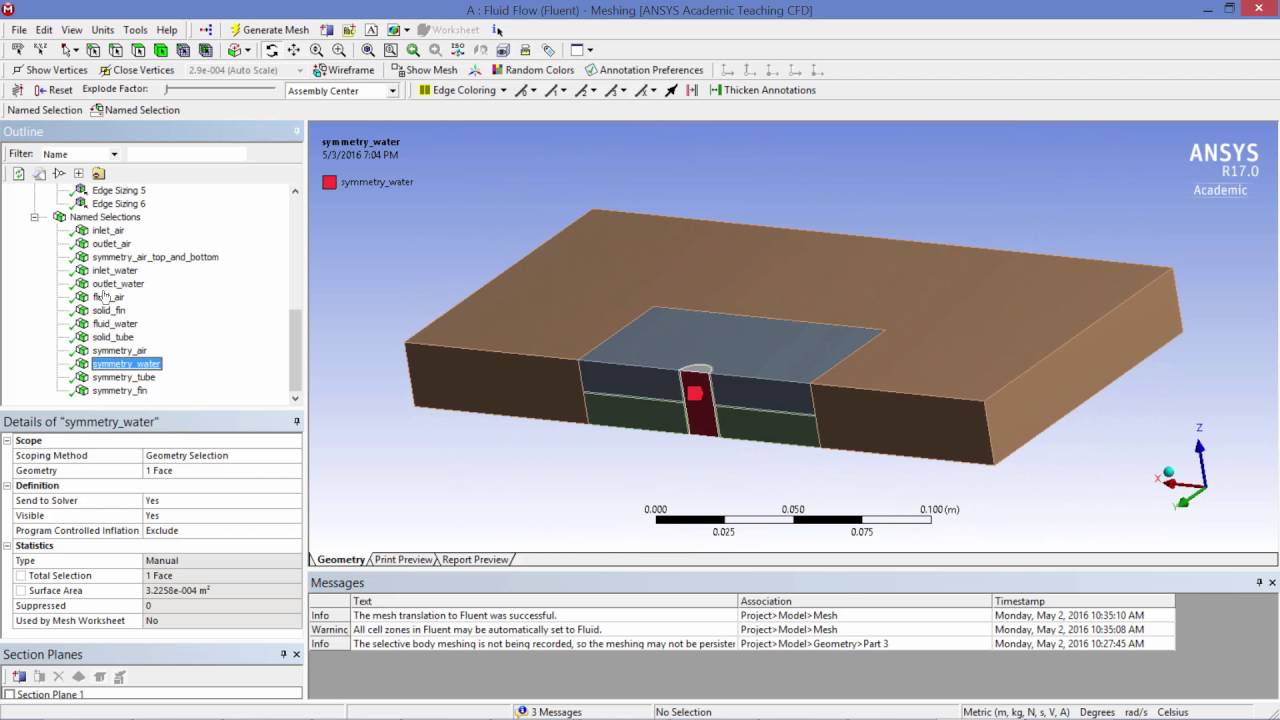This screenshot has height=720, width=1280.
Task: Click the Zoom to Fit icon
Action: pos(368,50)
